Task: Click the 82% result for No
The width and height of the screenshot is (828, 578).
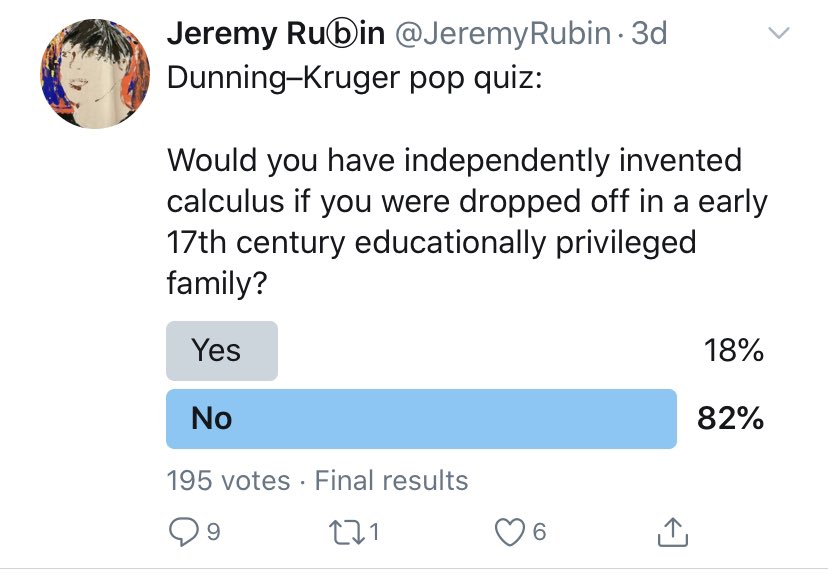Action: pyautogui.click(x=731, y=417)
